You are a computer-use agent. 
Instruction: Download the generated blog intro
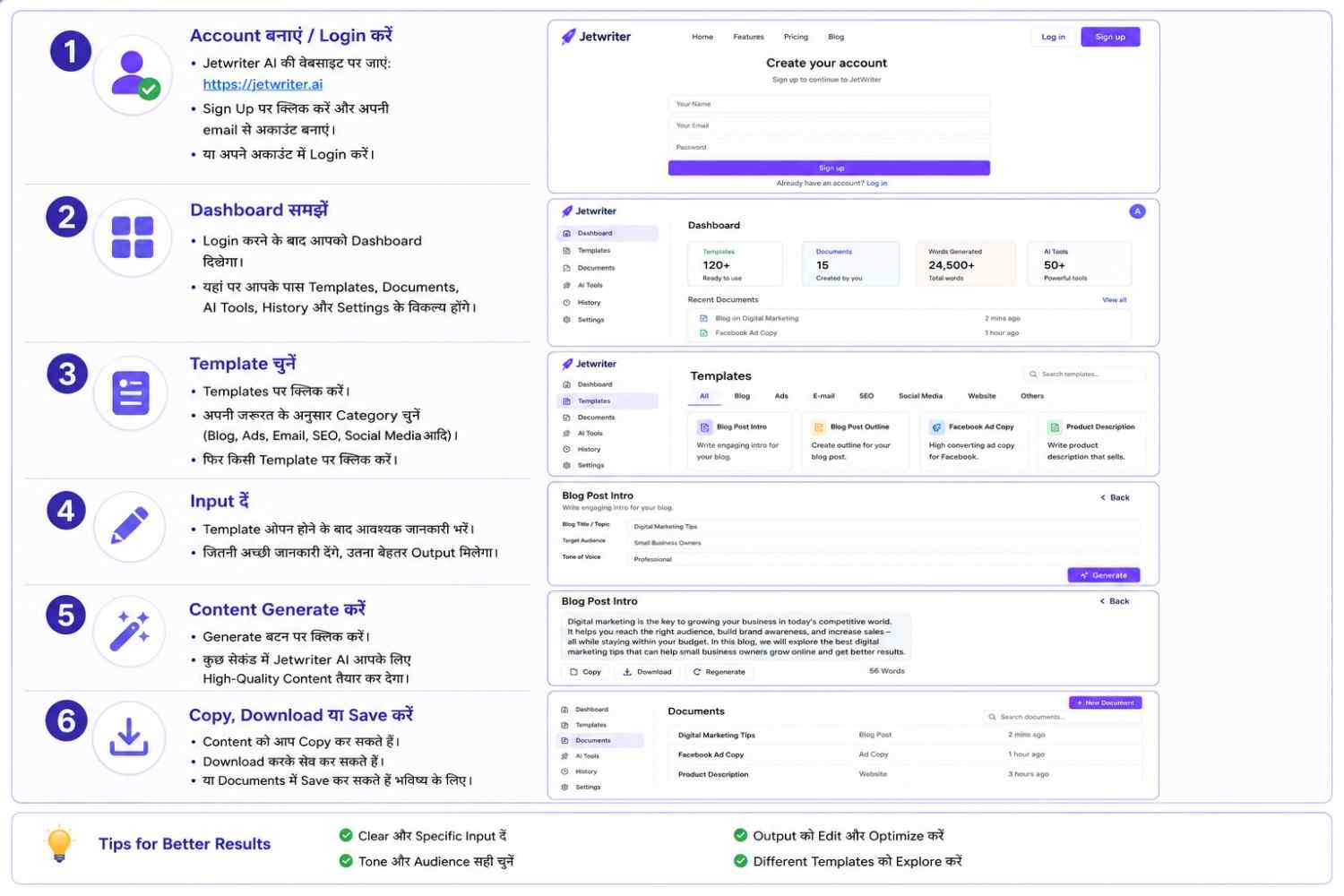click(647, 672)
